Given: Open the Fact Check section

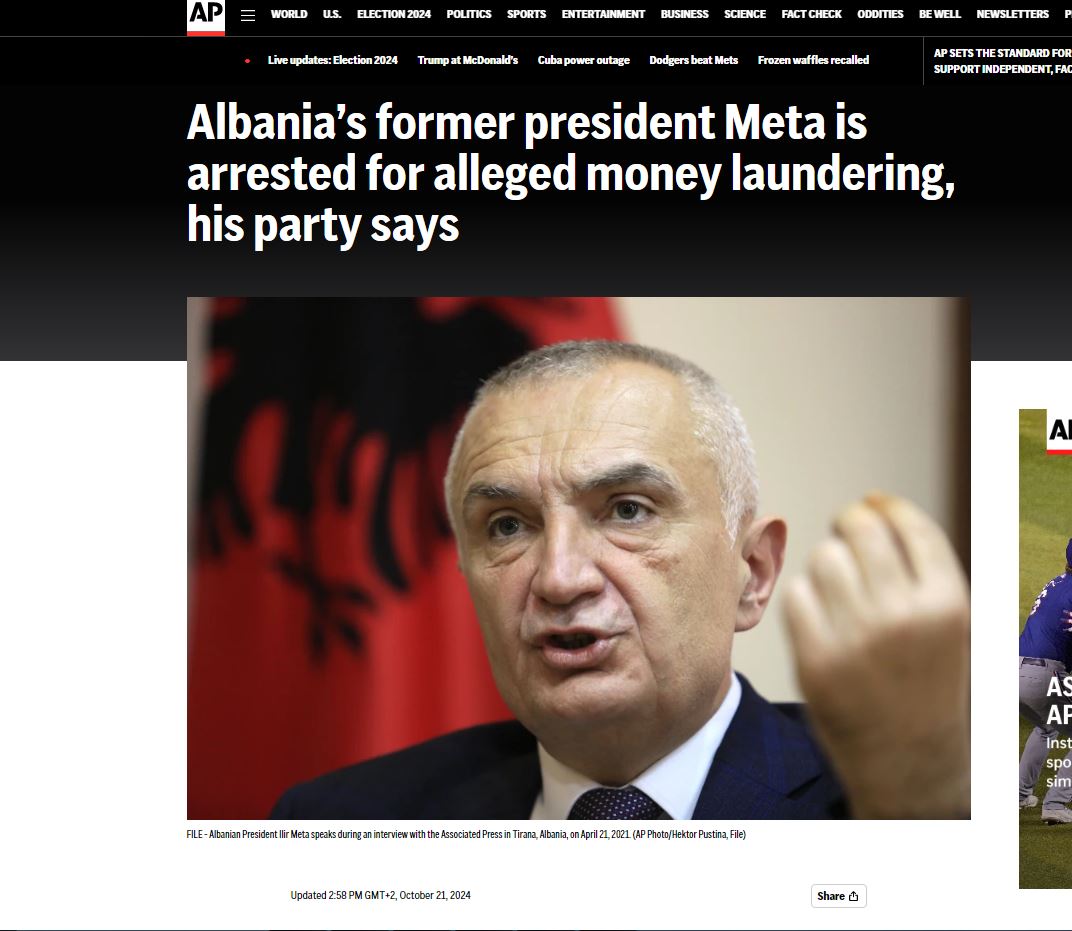Looking at the screenshot, I should tap(812, 14).
